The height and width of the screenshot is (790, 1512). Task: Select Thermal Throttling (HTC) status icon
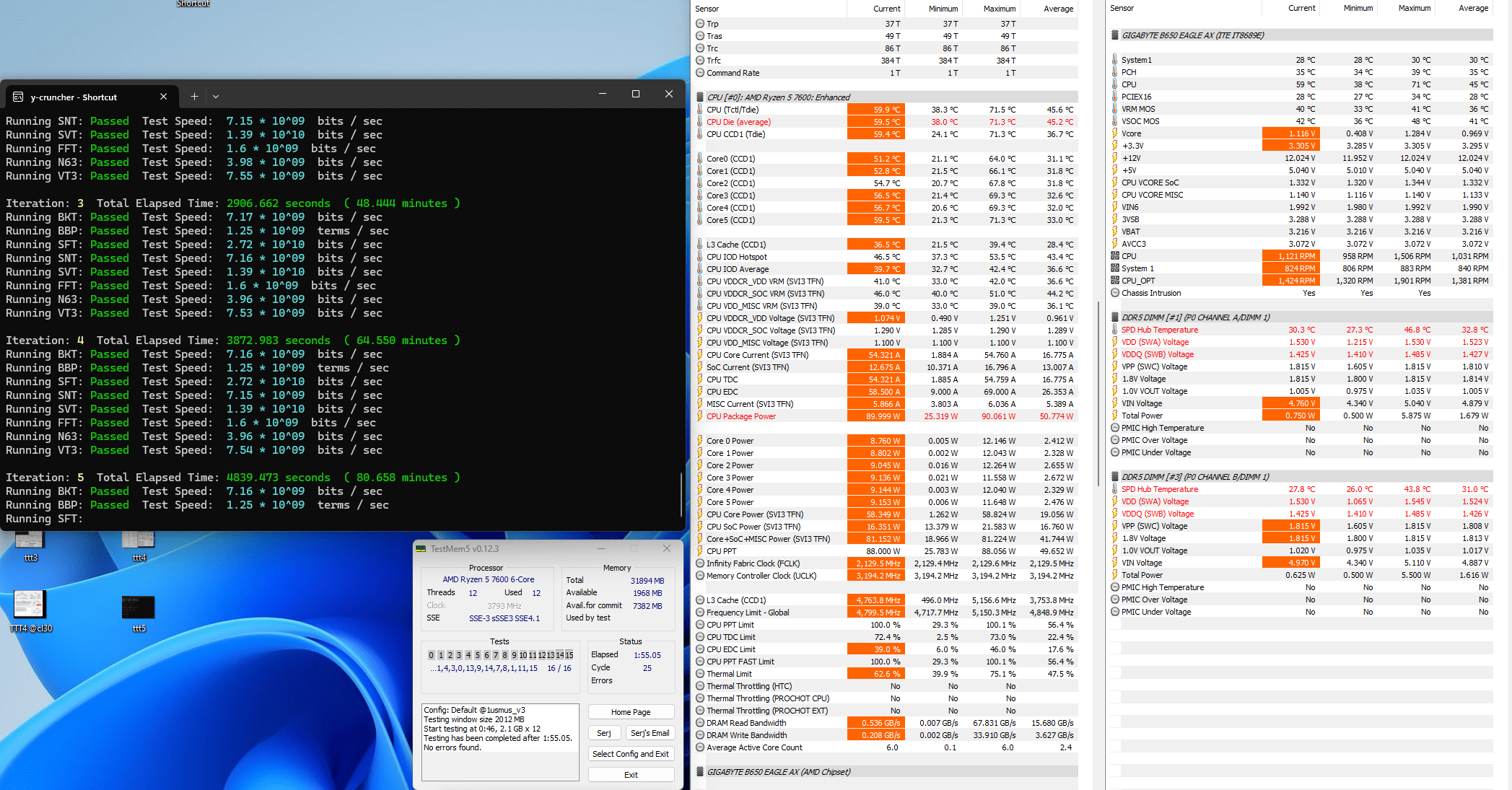700,686
